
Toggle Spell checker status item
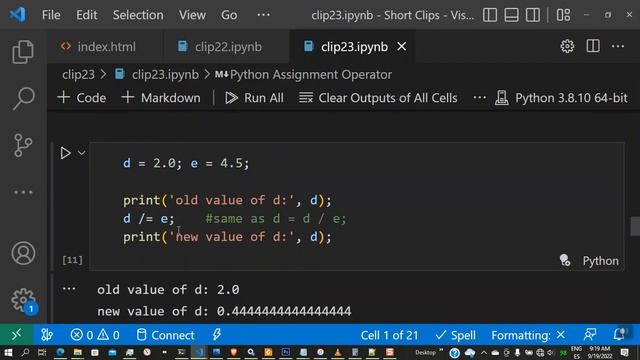(456, 335)
